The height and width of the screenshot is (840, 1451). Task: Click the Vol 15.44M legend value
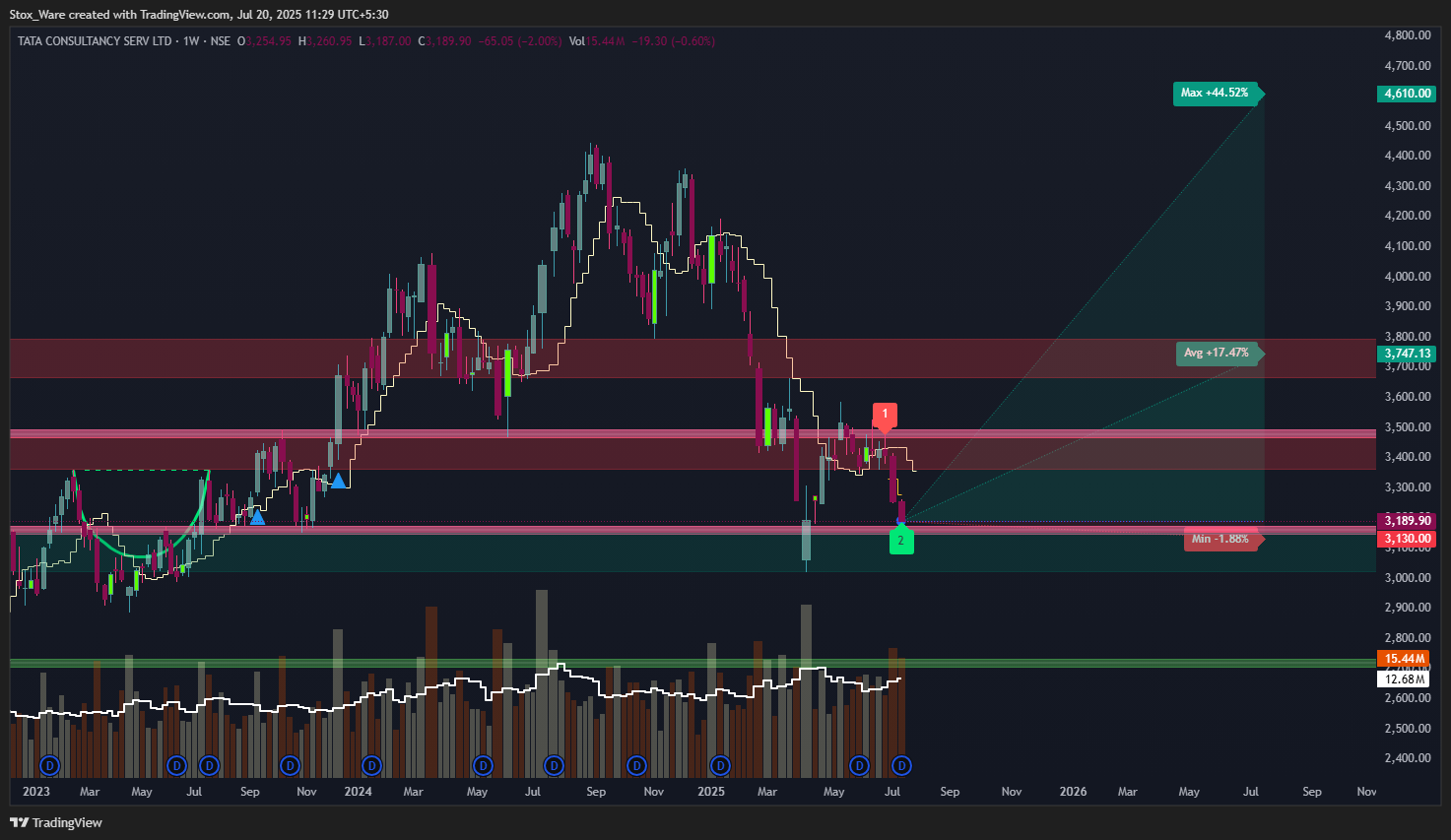point(597,41)
